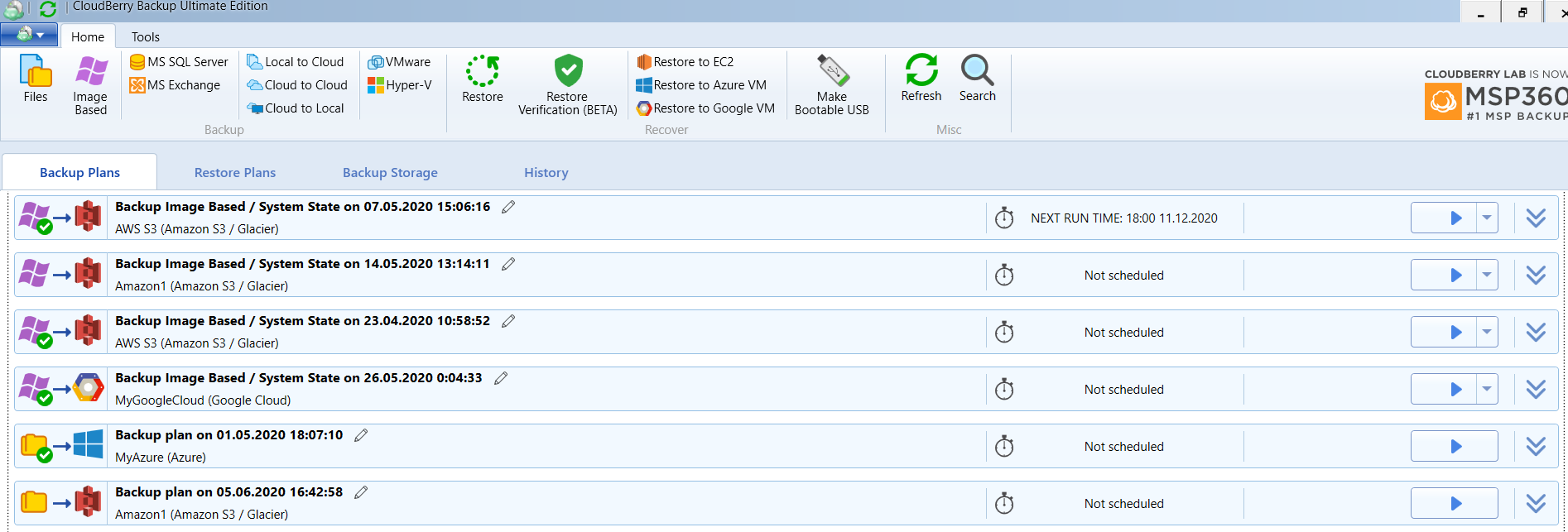This screenshot has height=532, width=1568.
Task: Expand details of 05.06.2020 16:42:58 plan
Action: click(1536, 503)
